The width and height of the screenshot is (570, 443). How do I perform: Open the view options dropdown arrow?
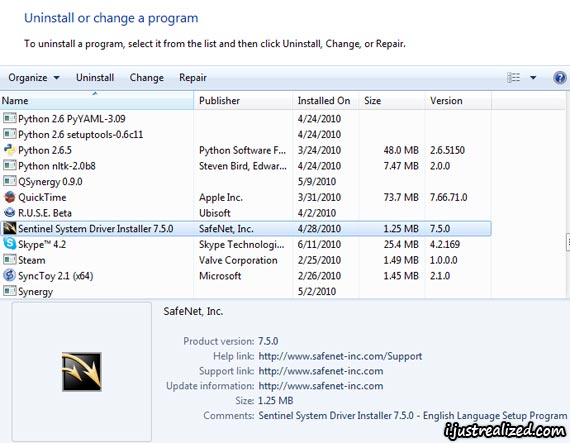(x=533, y=77)
